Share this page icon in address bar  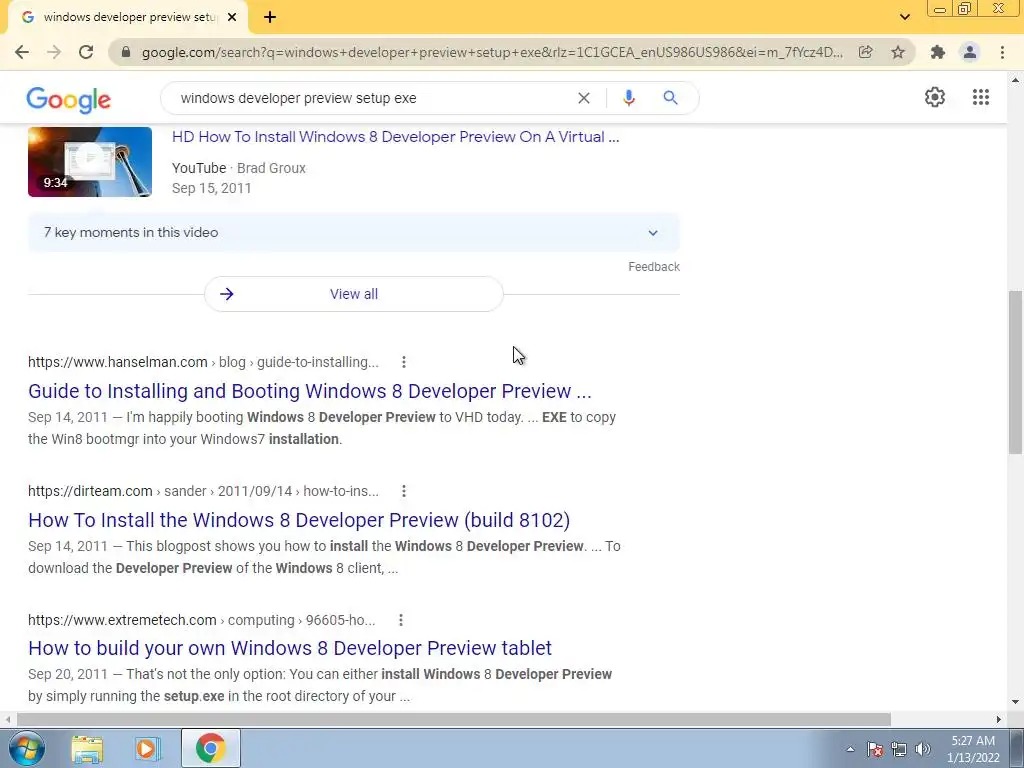pos(866,52)
